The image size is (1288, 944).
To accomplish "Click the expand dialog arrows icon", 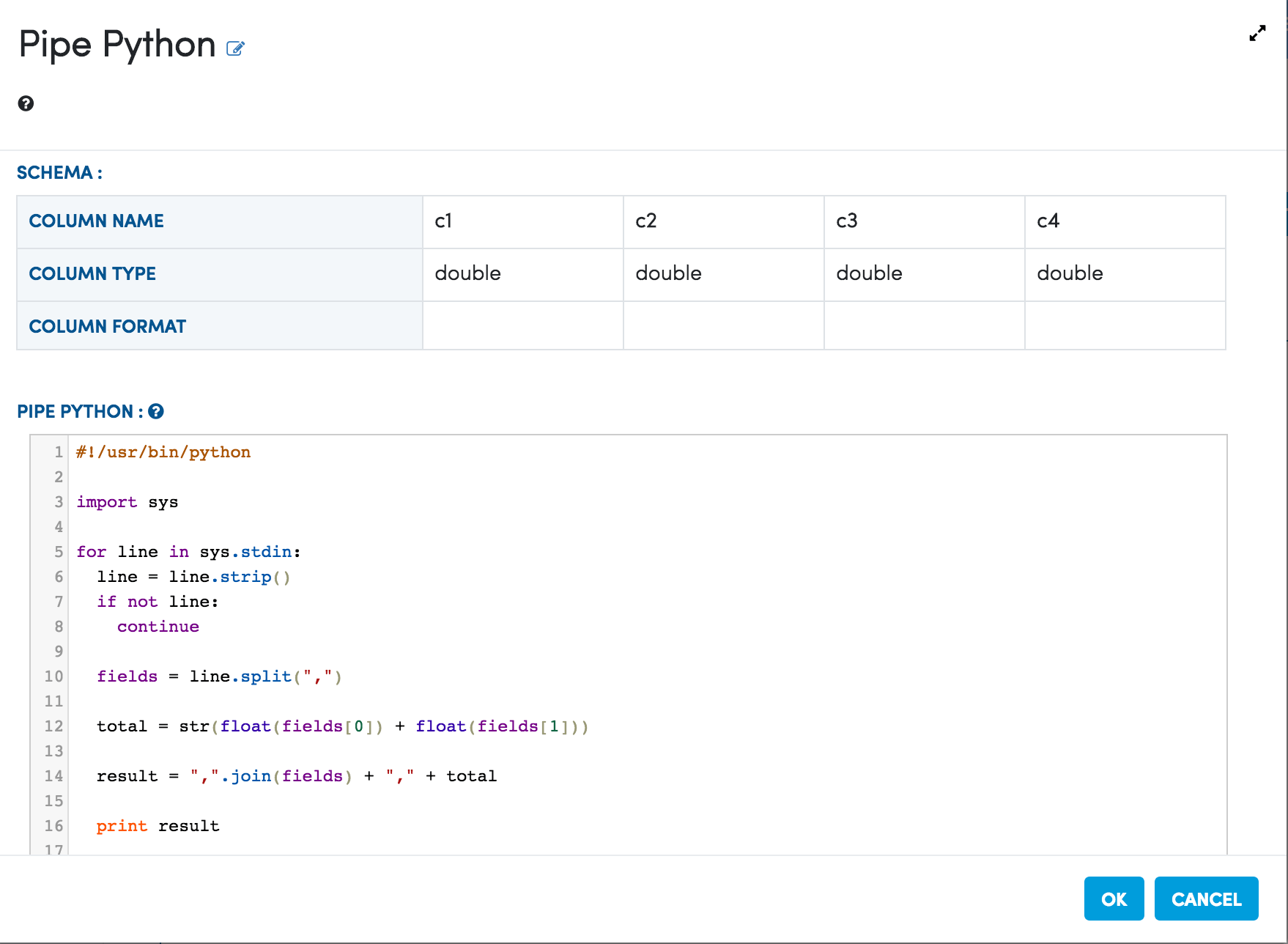I will click(1257, 34).
